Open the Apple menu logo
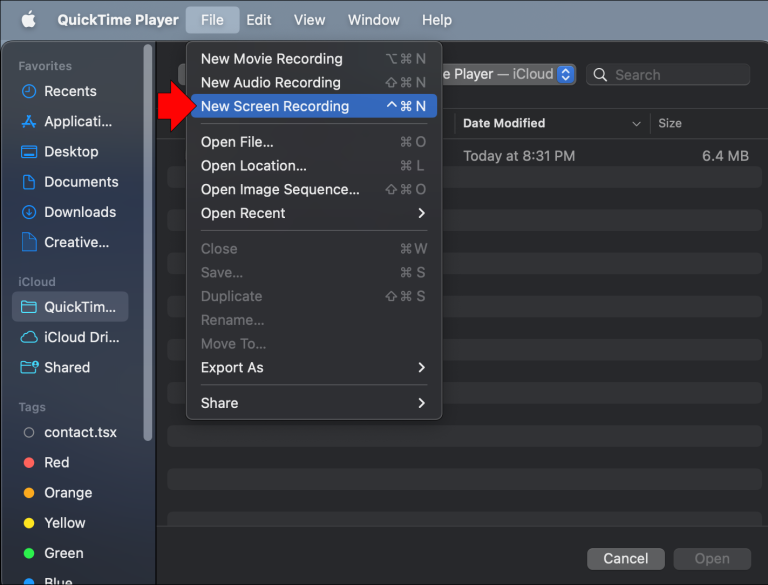This screenshot has height=585, width=768. pos(28,20)
